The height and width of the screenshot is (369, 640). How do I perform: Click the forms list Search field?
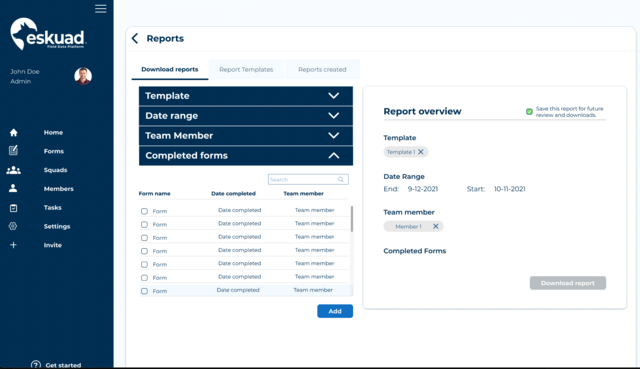(308, 179)
